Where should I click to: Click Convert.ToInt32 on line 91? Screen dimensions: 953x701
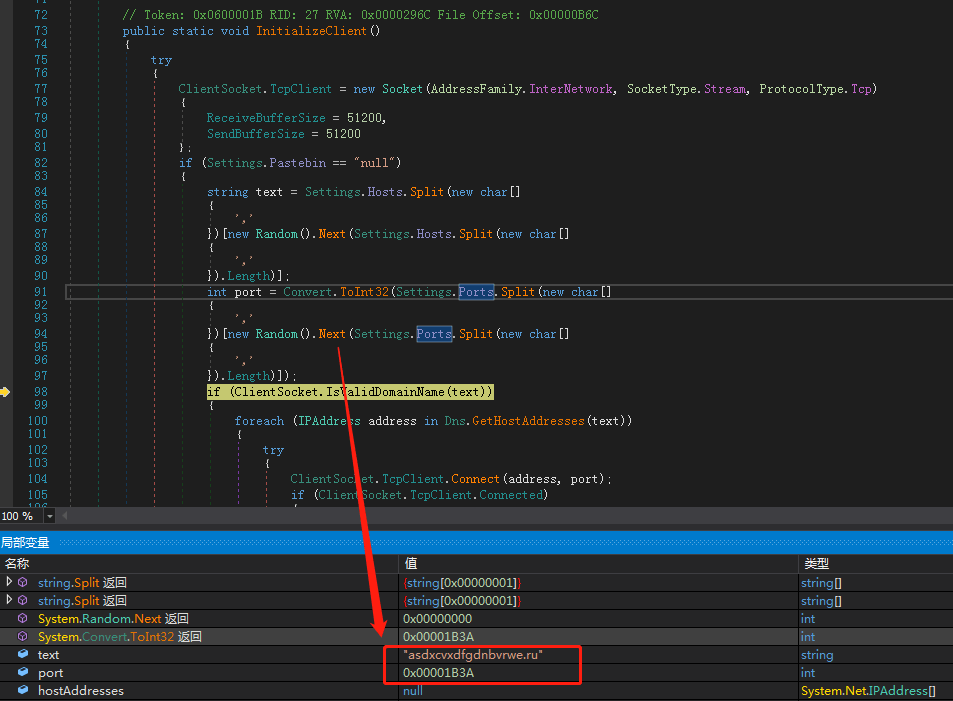pyautogui.click(x=336, y=292)
